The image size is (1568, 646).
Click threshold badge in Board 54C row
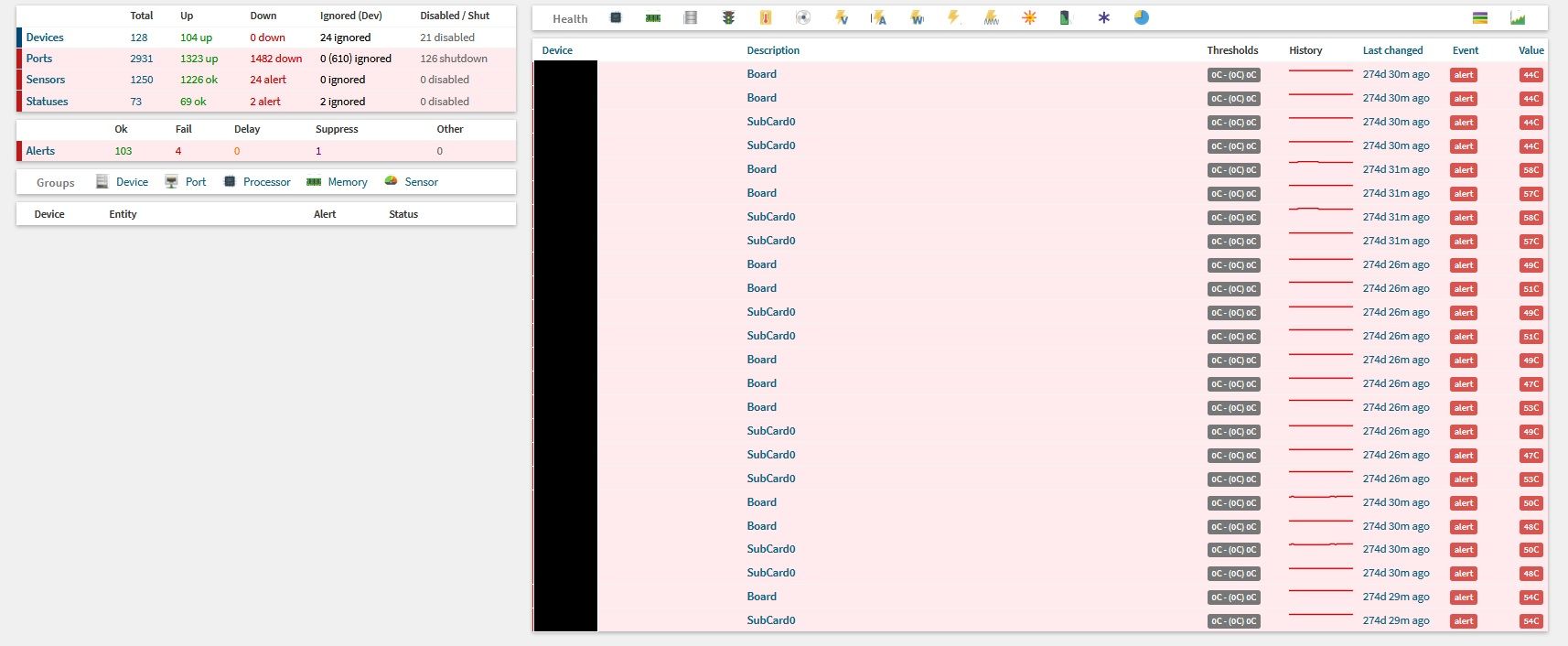1234,598
